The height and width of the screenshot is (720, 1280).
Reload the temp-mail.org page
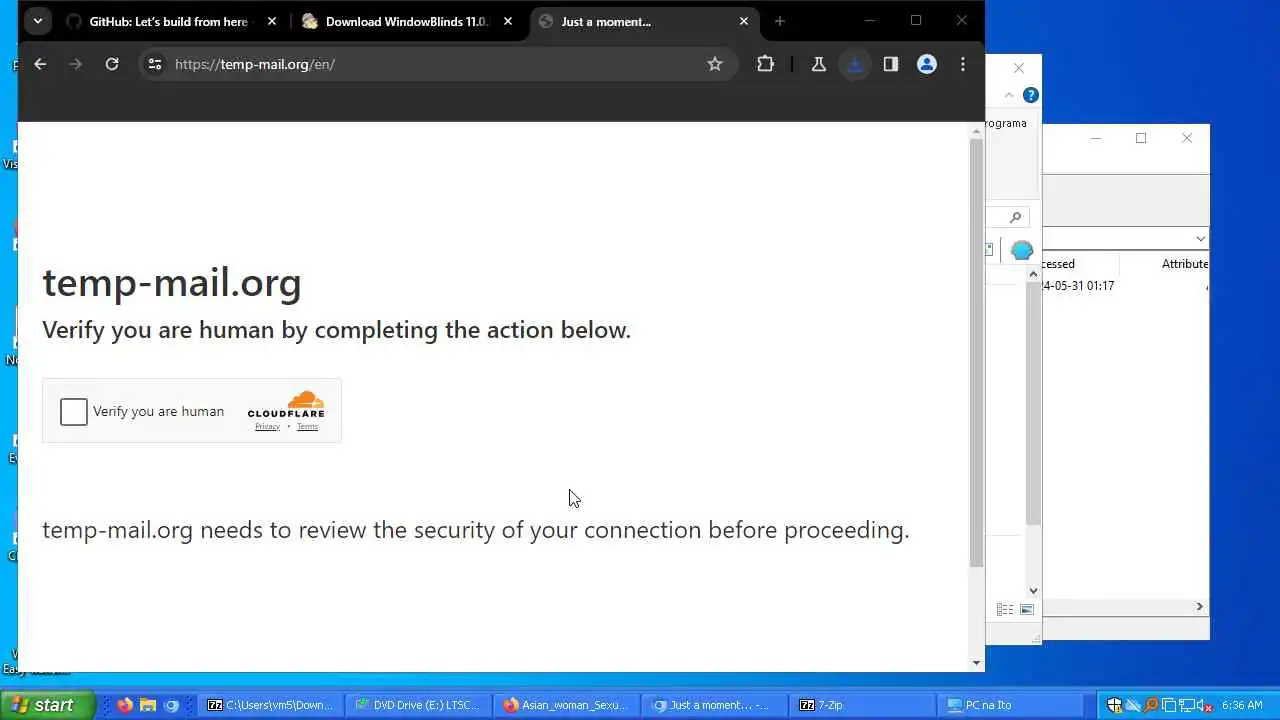(x=112, y=64)
